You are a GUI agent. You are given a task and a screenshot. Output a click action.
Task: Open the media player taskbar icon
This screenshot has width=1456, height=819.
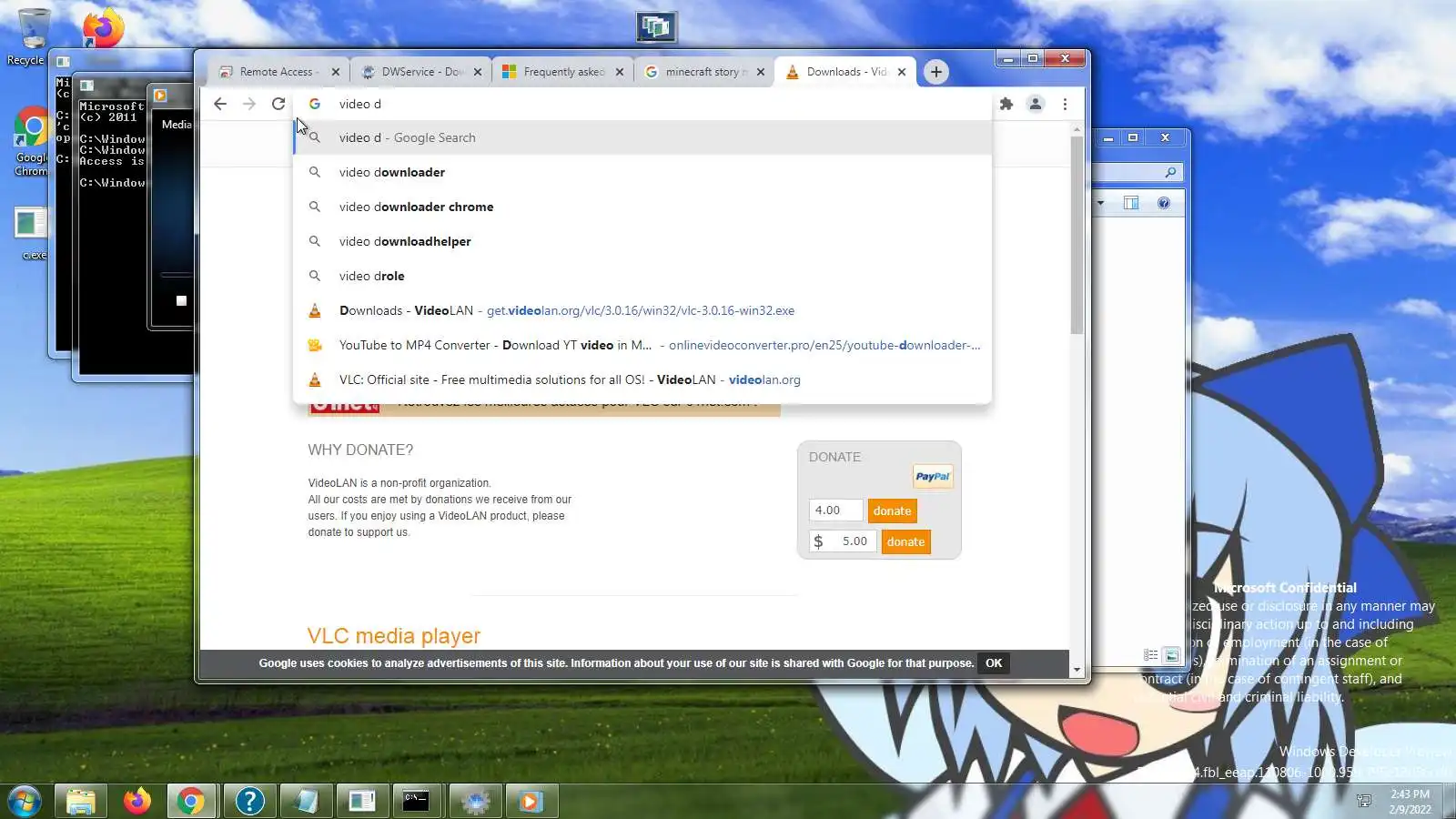point(531,801)
